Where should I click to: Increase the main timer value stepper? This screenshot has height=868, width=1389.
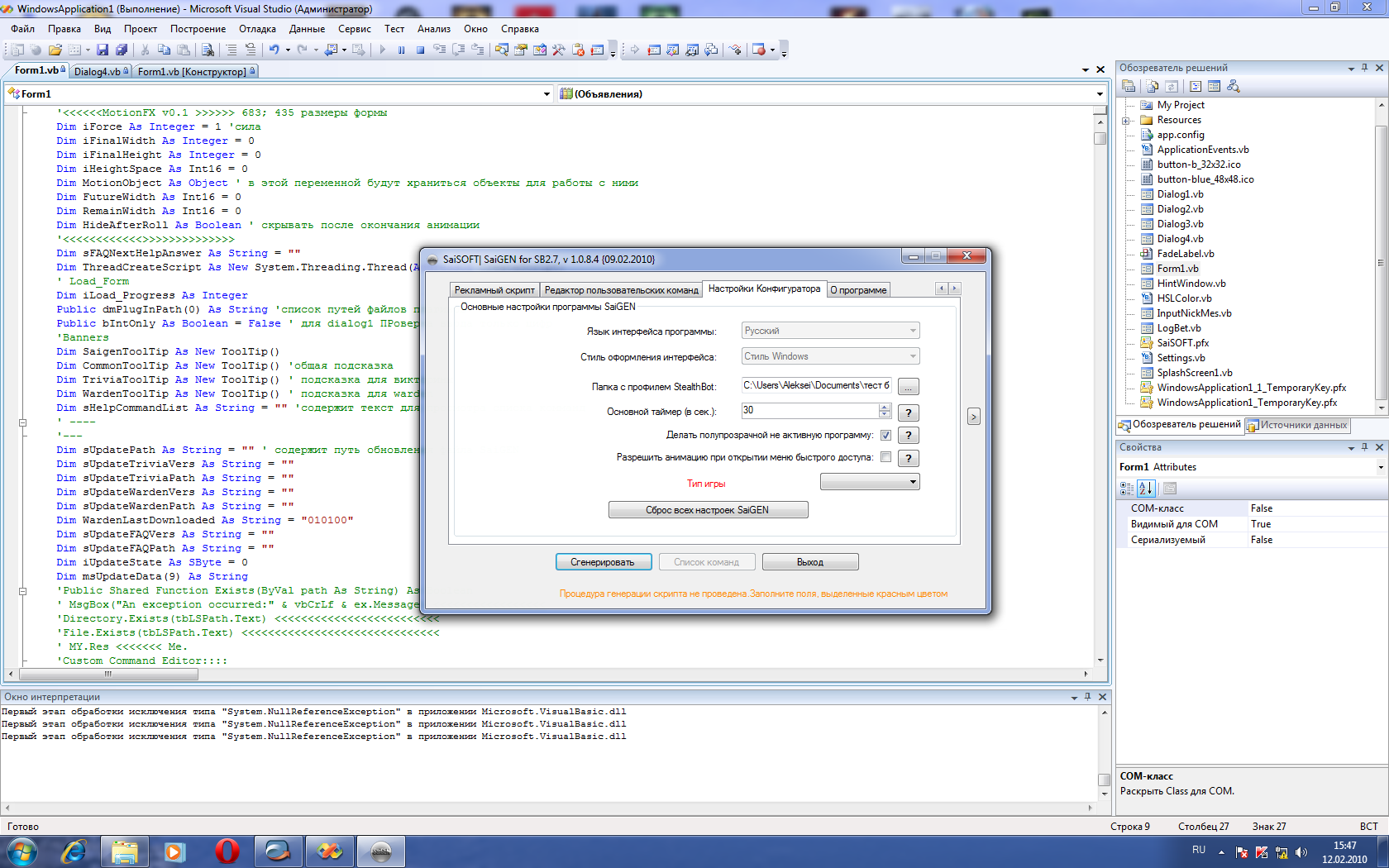click(885, 407)
